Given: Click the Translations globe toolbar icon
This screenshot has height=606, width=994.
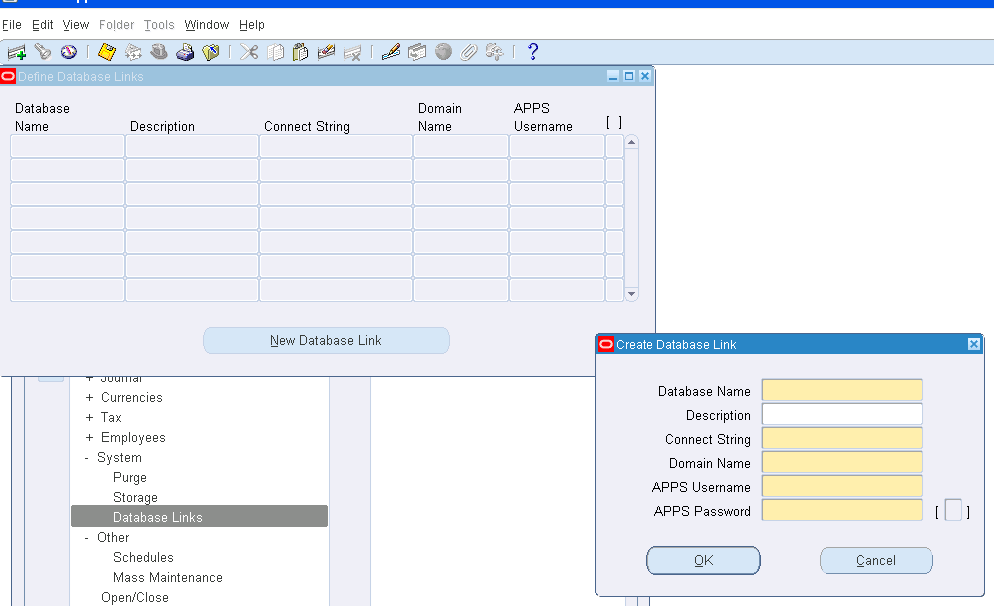Looking at the screenshot, I should click(x=443, y=52).
